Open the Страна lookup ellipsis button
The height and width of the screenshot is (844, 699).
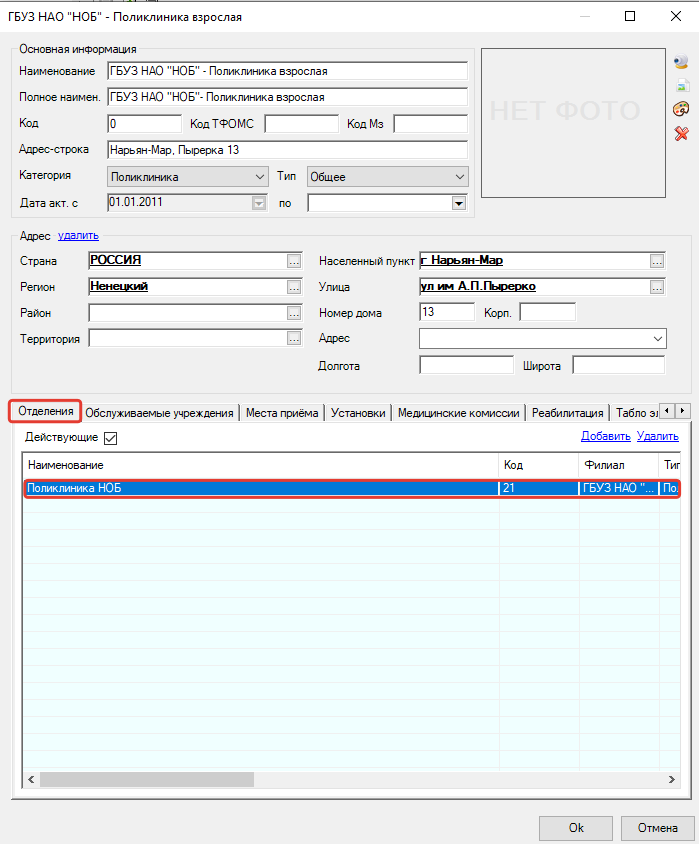click(x=294, y=261)
